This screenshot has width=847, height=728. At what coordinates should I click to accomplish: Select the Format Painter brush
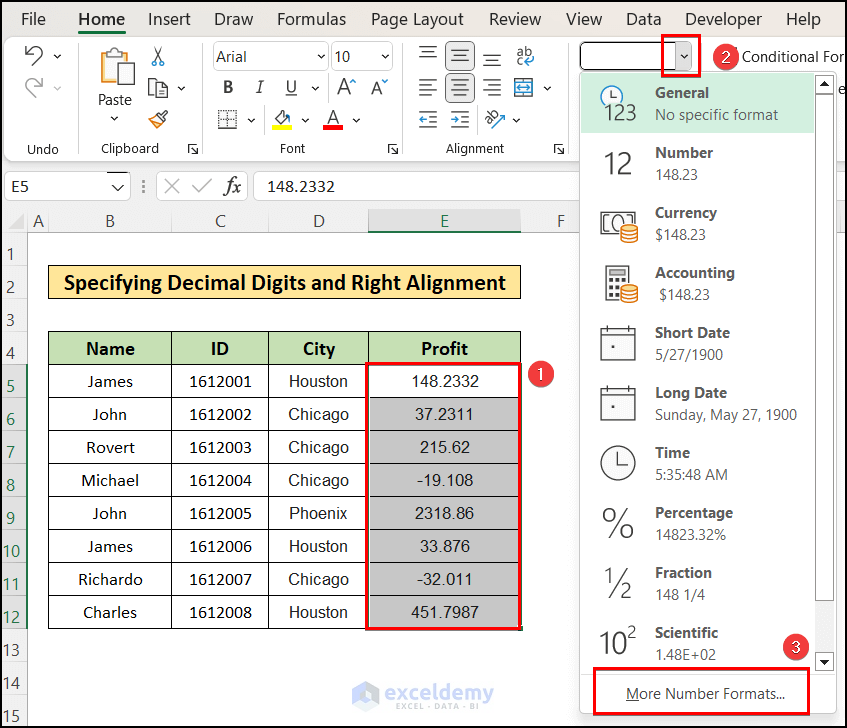(x=158, y=119)
